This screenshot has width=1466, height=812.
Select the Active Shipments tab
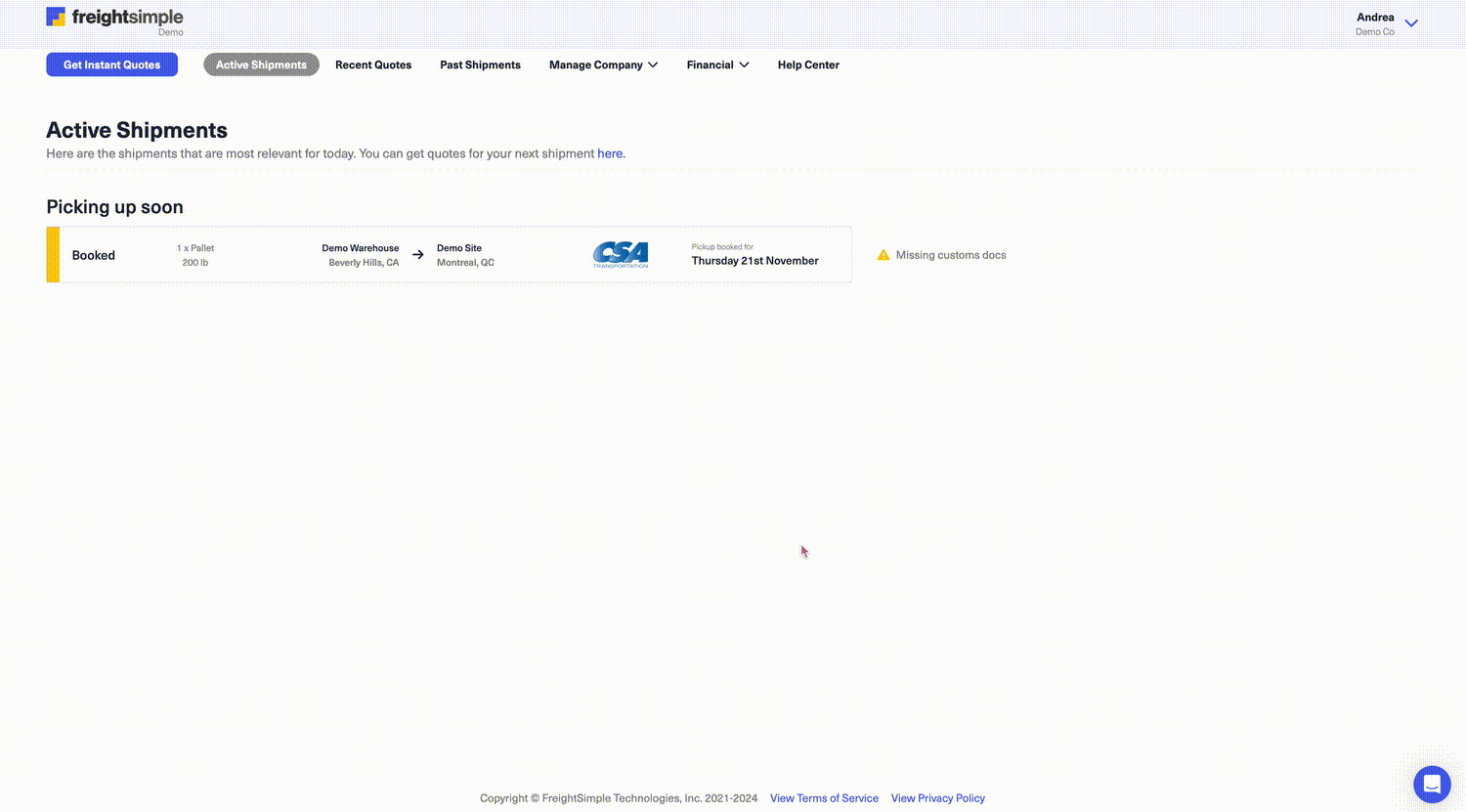point(261,65)
